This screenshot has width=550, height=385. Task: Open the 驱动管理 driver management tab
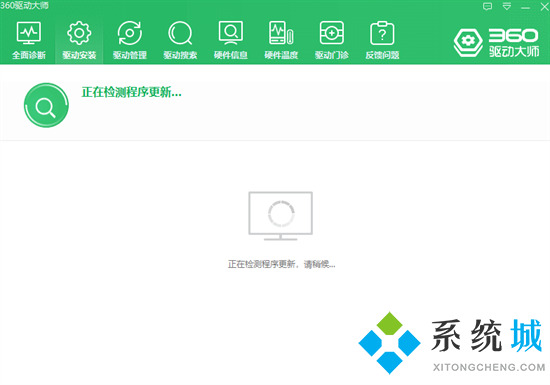(129, 40)
